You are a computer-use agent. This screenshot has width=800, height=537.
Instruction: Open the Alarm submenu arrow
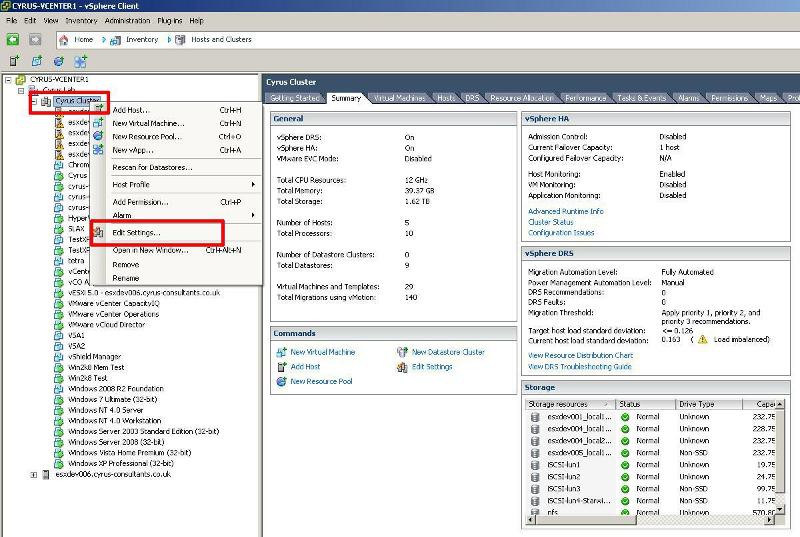tap(253, 215)
